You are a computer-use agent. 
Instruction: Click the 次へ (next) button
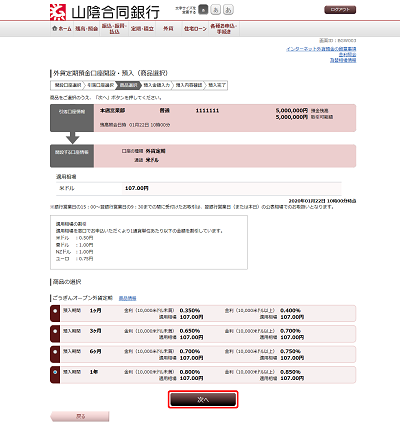203,399
